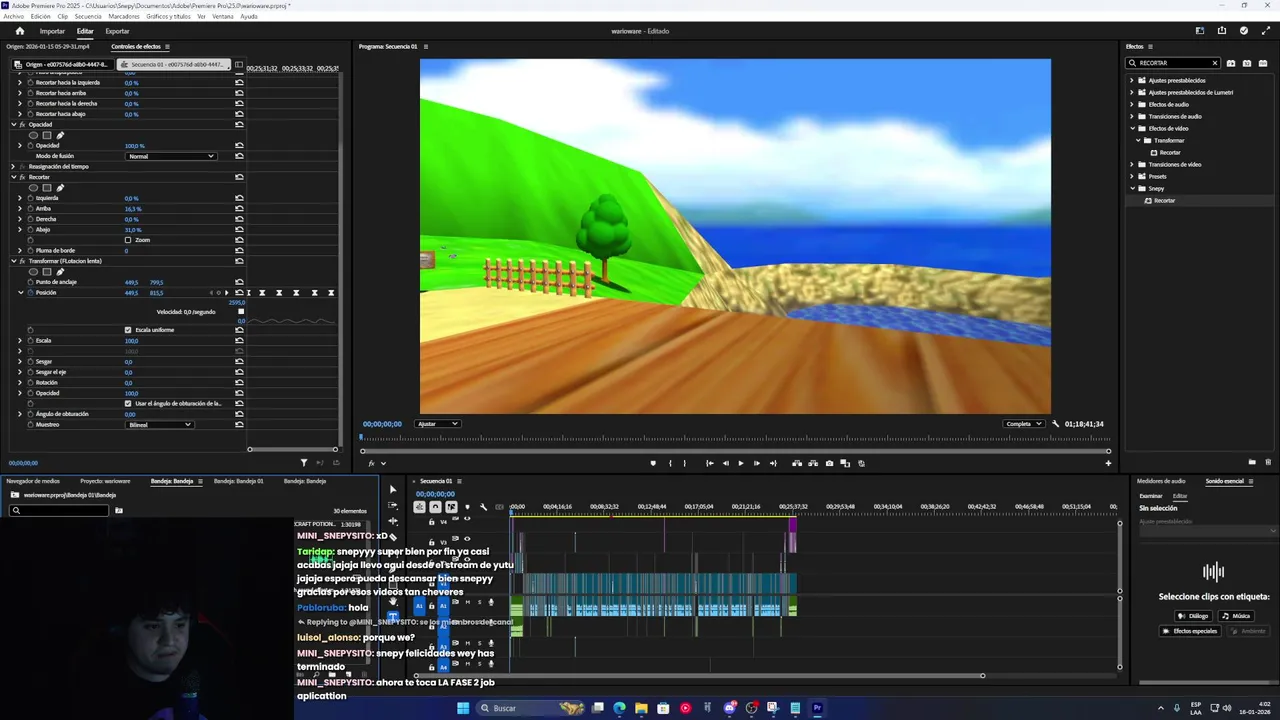Click the Efectos especiales tag button
The height and width of the screenshot is (720, 1280).
pos(1190,631)
